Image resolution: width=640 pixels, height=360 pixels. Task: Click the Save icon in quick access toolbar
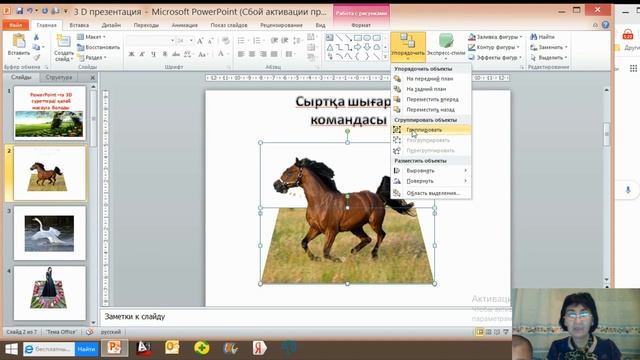[x=19, y=11]
